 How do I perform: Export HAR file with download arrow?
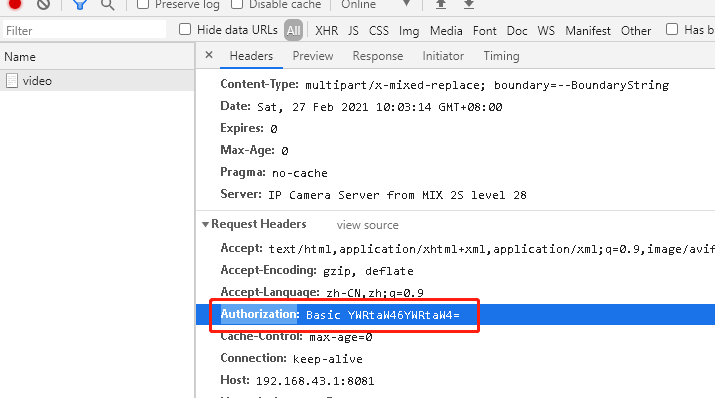(x=469, y=5)
